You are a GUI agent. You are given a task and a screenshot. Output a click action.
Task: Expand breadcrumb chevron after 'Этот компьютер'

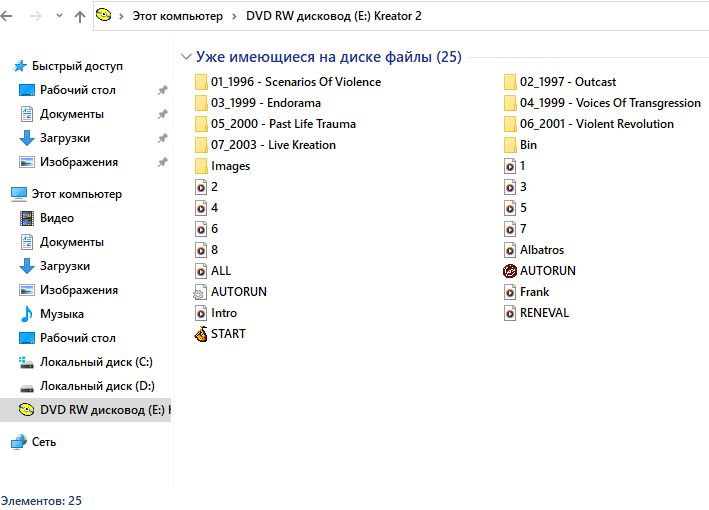(x=234, y=16)
